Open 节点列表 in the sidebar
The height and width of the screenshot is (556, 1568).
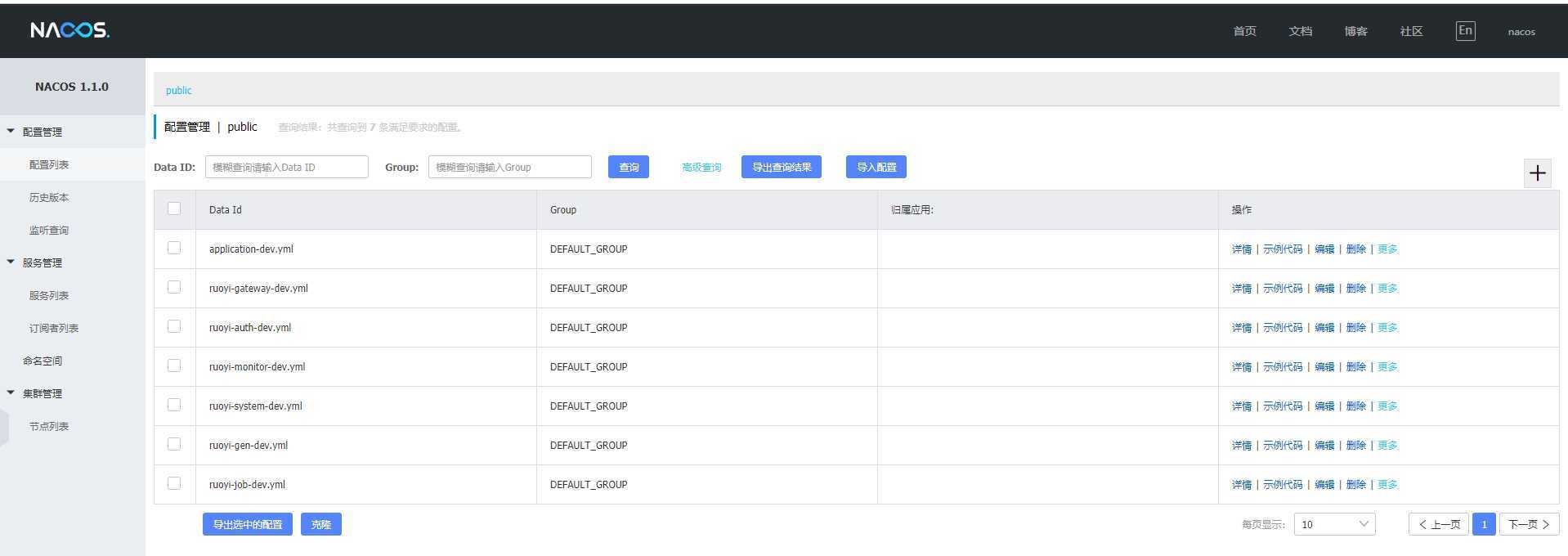tap(72, 426)
